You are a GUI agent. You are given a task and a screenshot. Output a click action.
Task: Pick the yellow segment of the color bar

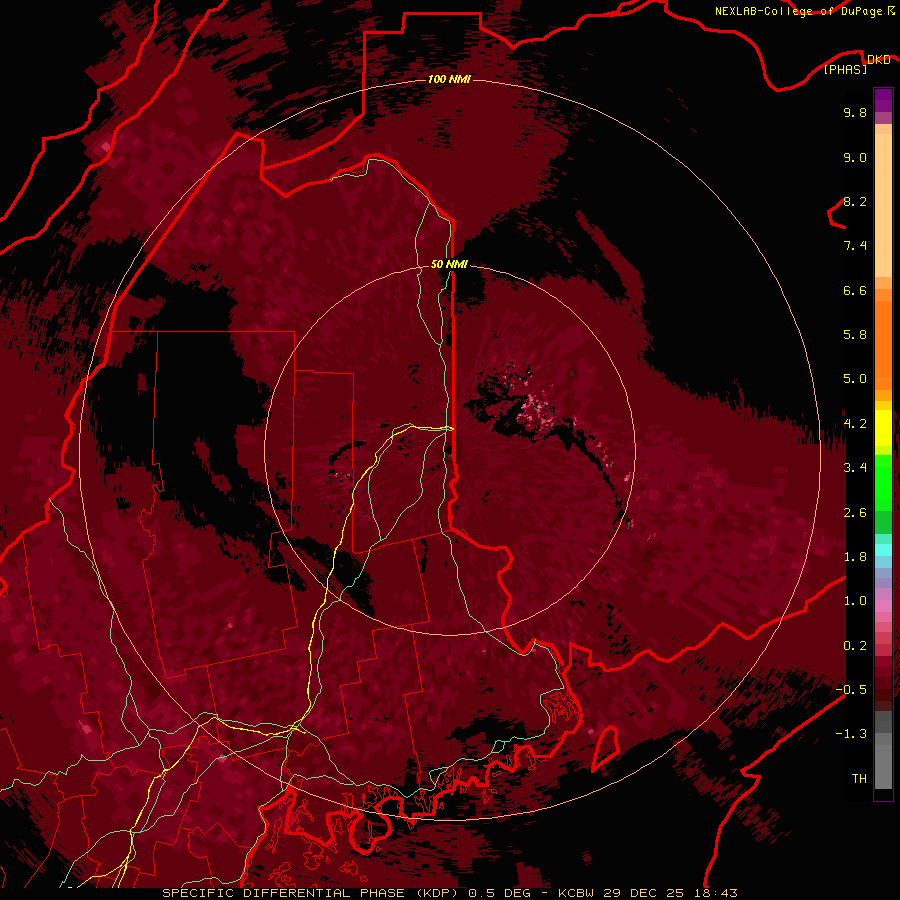click(883, 428)
